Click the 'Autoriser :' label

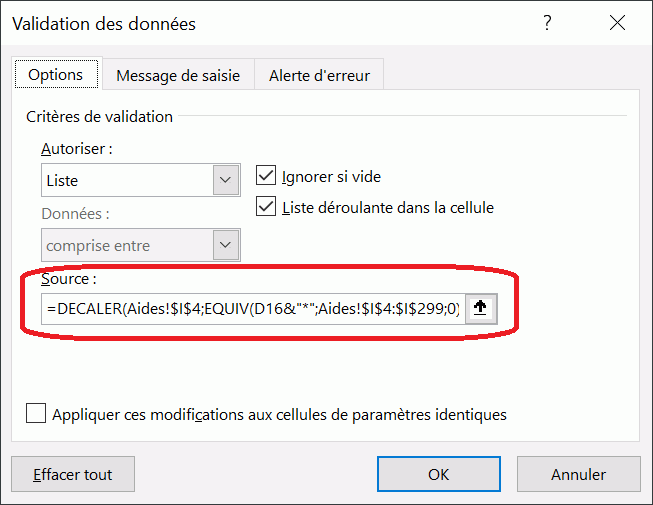[77, 149]
